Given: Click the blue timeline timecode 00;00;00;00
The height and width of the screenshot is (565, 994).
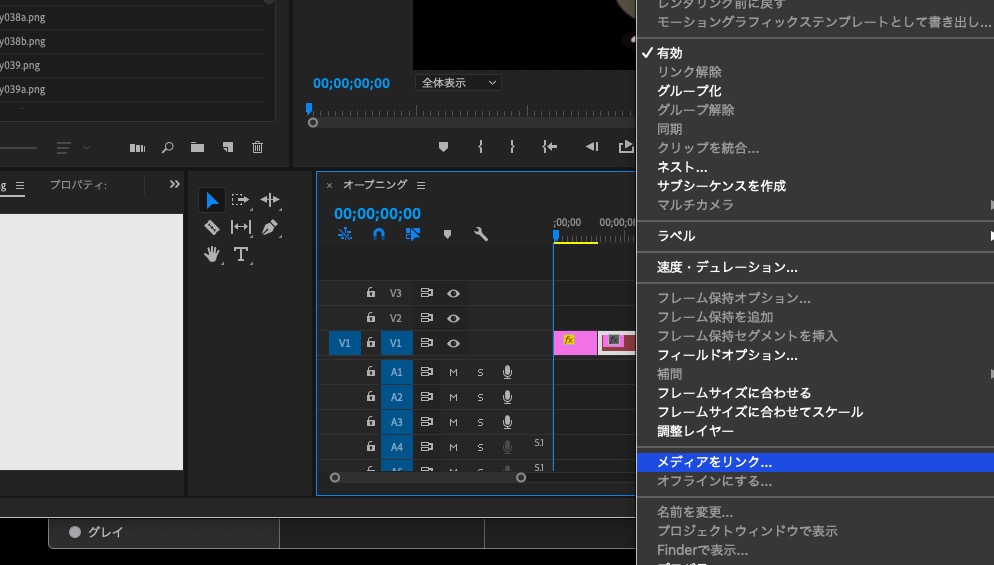Looking at the screenshot, I should (x=377, y=213).
